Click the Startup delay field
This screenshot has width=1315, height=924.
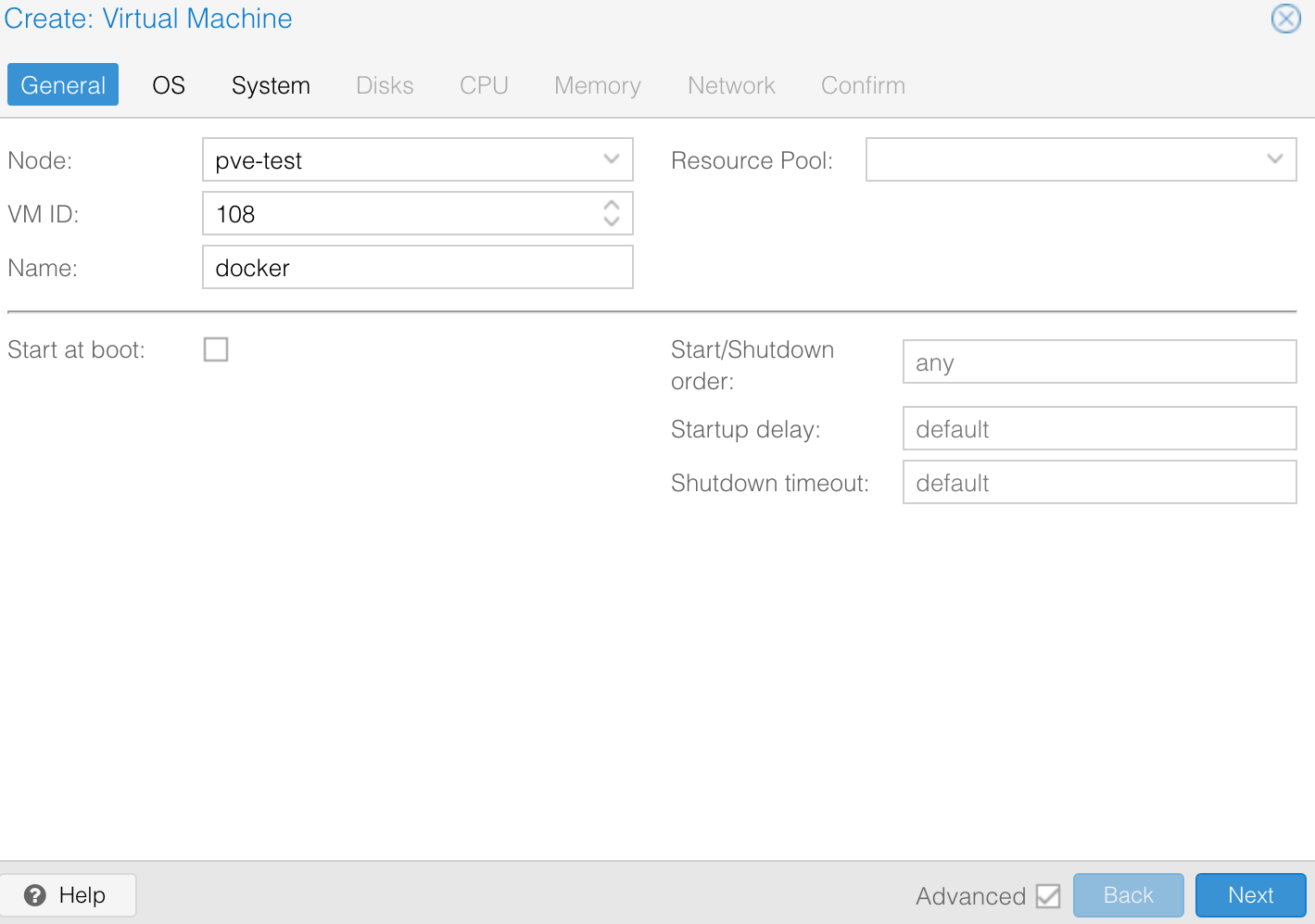(x=1098, y=428)
